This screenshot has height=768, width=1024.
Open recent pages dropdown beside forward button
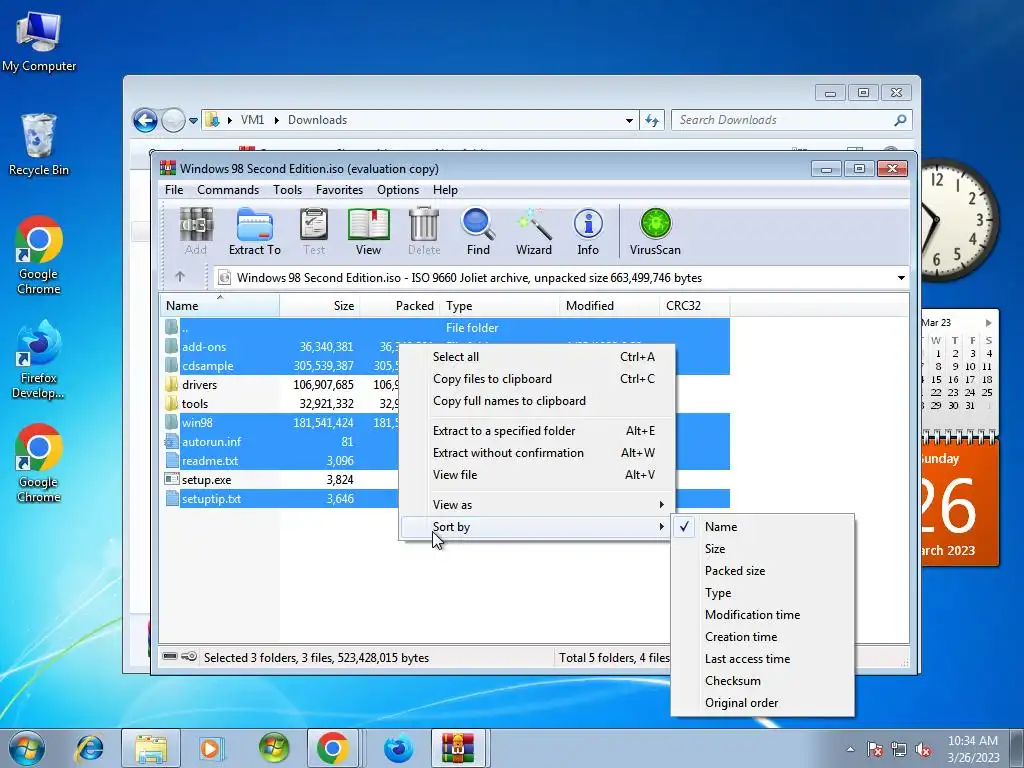193,120
